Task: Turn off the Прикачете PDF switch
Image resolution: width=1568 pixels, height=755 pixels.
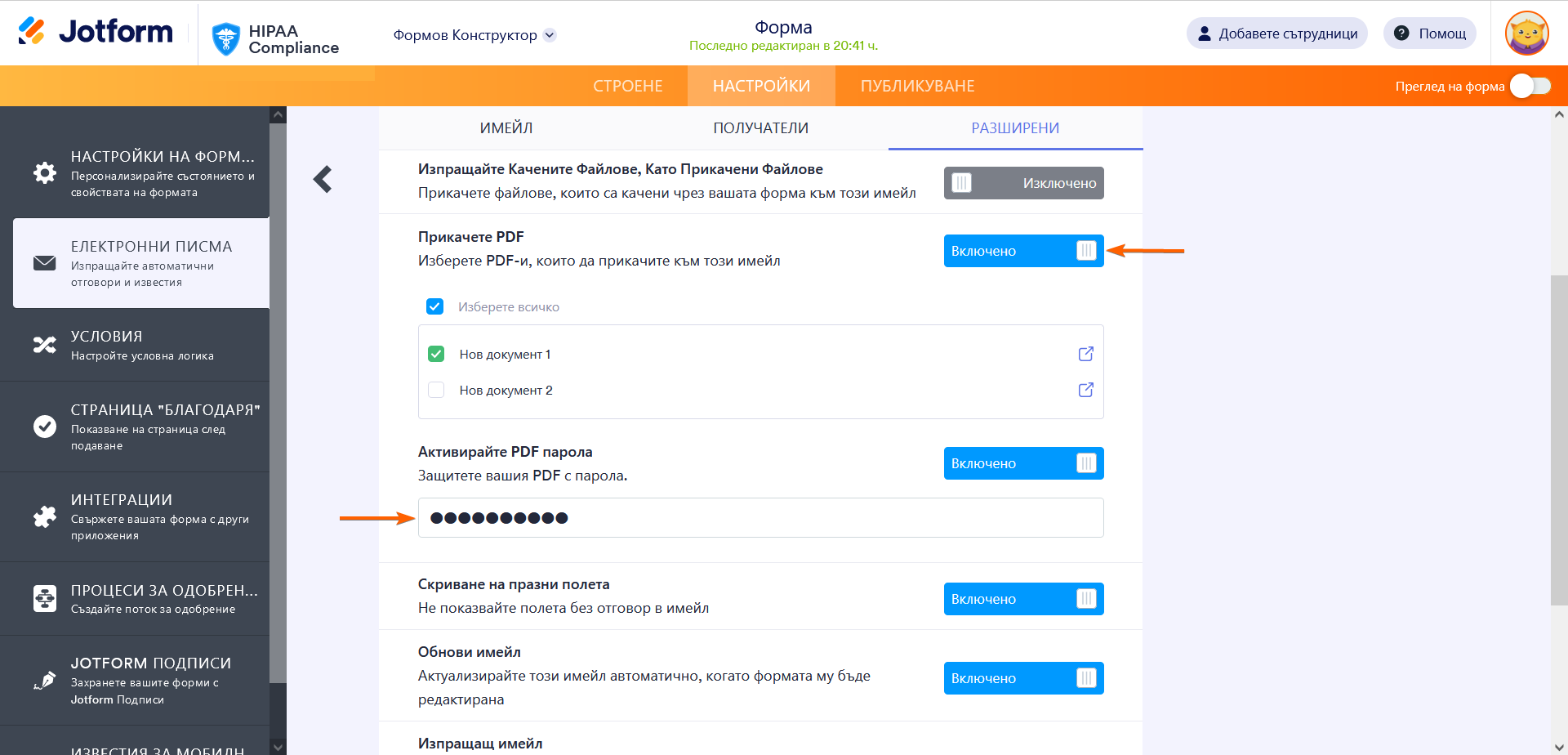Action: pos(1023,251)
